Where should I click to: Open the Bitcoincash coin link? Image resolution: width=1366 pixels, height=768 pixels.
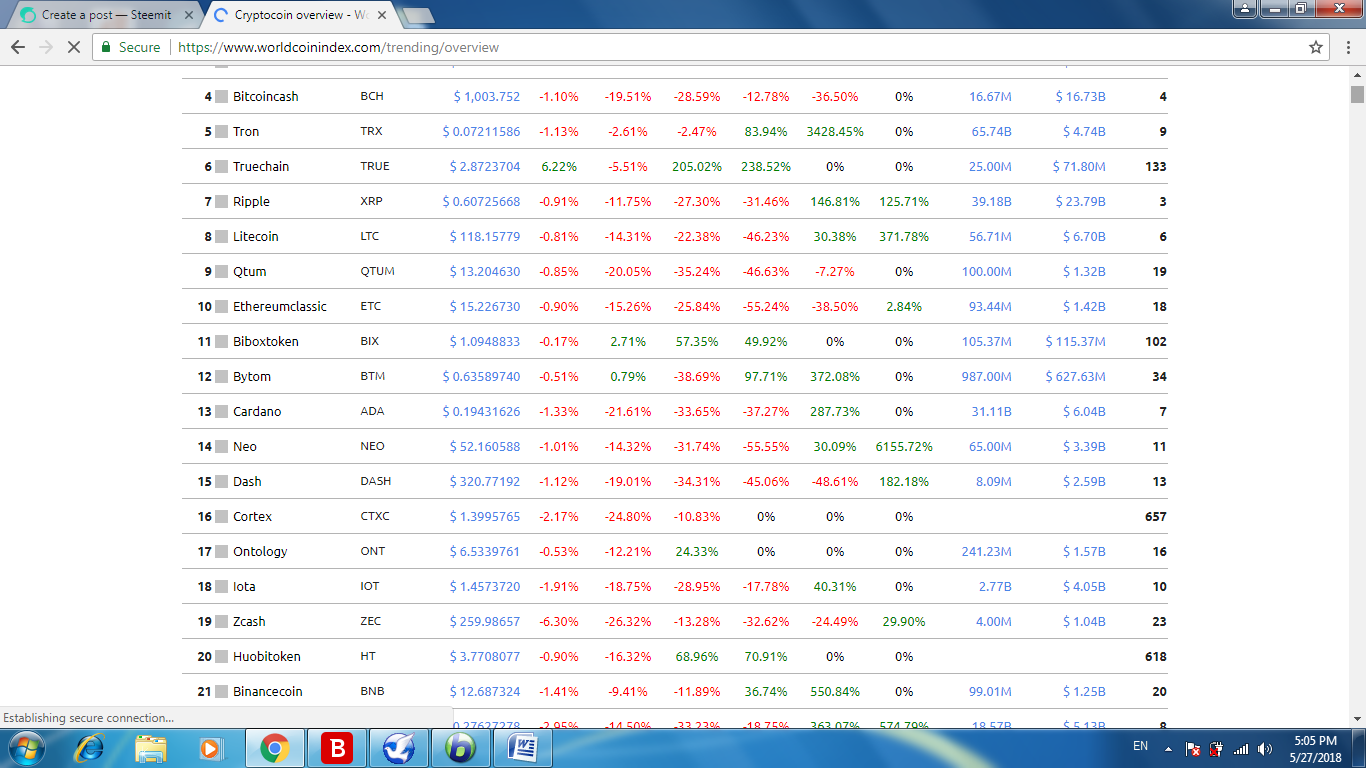(x=266, y=97)
